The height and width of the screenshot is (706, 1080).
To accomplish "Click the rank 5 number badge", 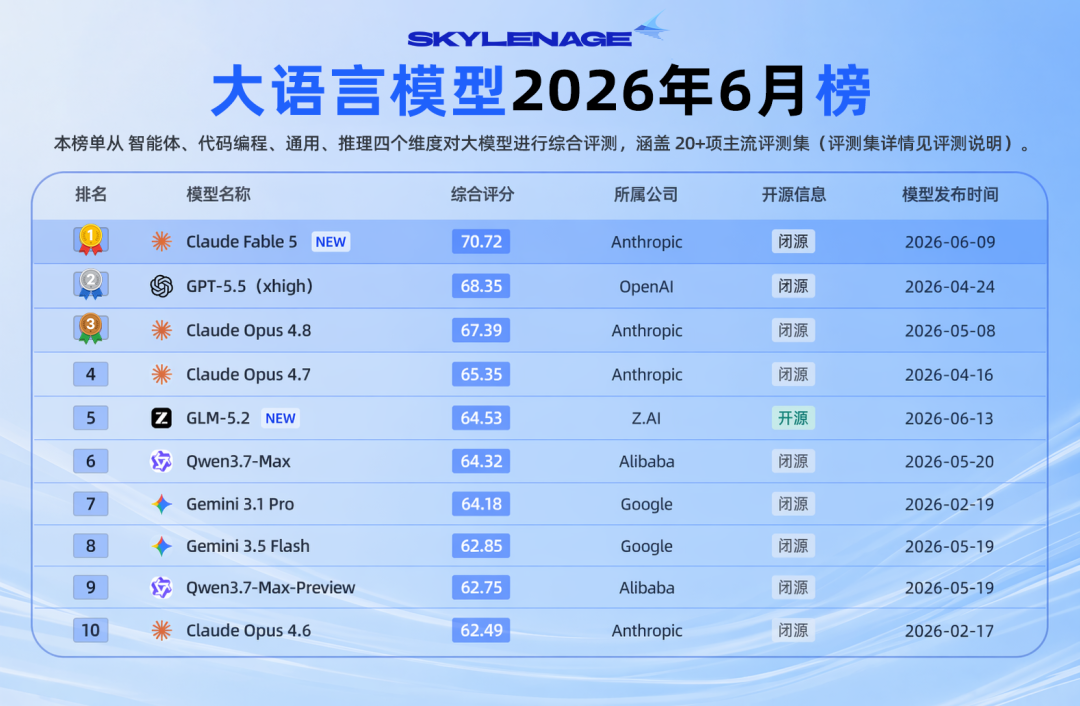I will coord(91,418).
